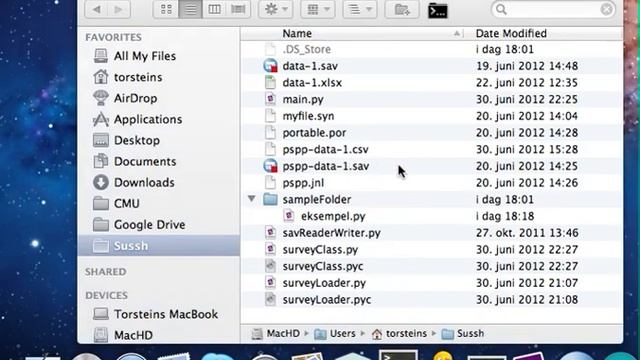This screenshot has height=360, width=640.
Task: Click the '20. juni 2012 14:04' date cell
Action: [527, 116]
